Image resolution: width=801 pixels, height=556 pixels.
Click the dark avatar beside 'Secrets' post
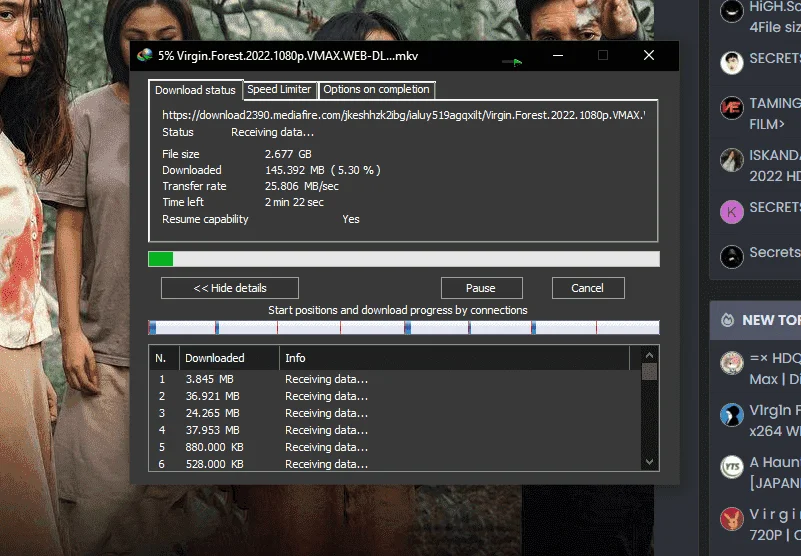pyautogui.click(x=732, y=257)
